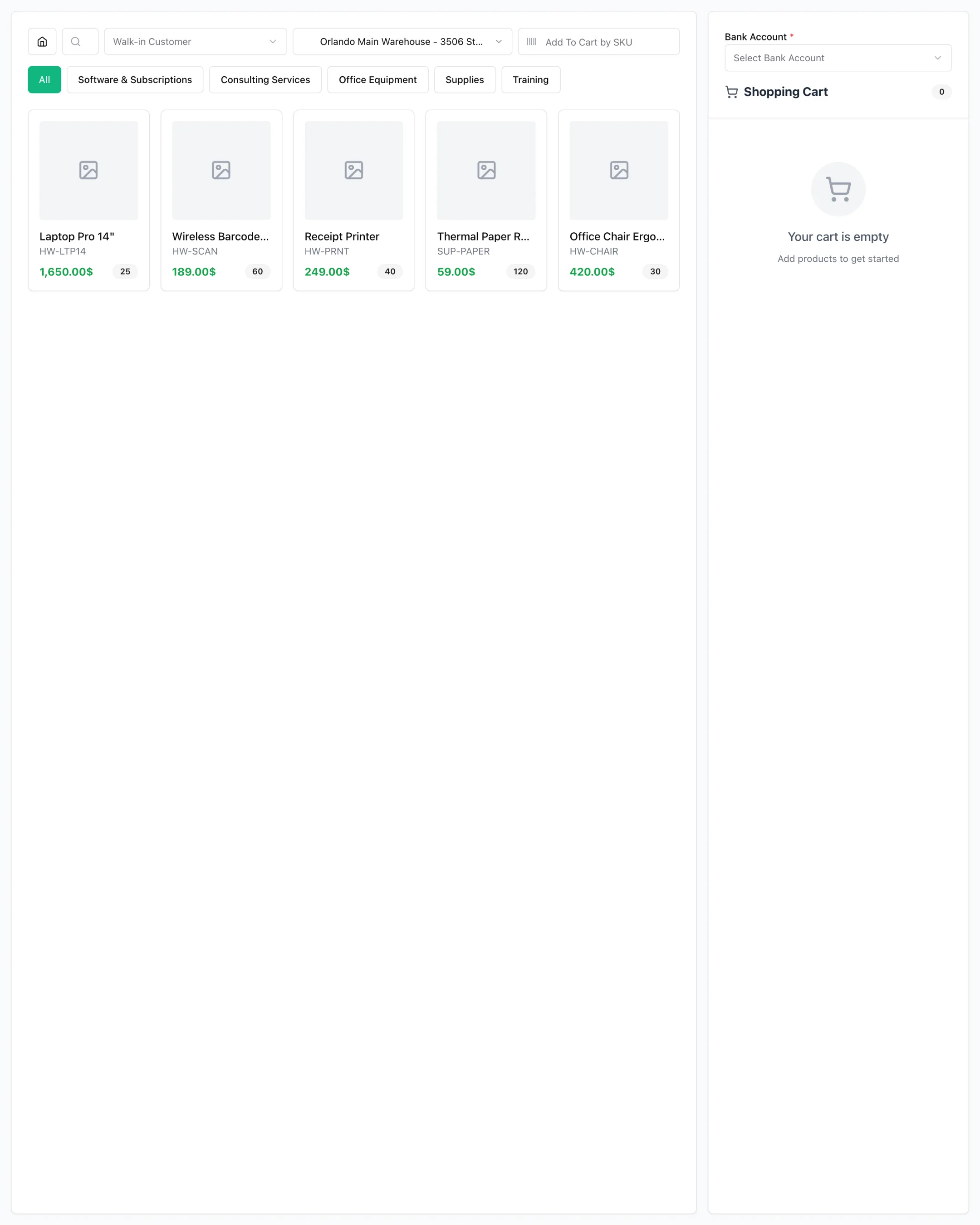
Task: Filter by Software & Subscriptions
Action: [x=135, y=79]
